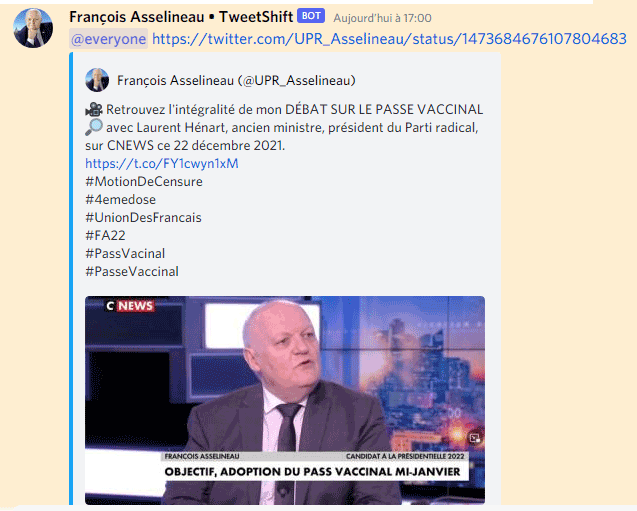
Task: Click the #UnionDesFrancais hashtag
Action: (143, 217)
